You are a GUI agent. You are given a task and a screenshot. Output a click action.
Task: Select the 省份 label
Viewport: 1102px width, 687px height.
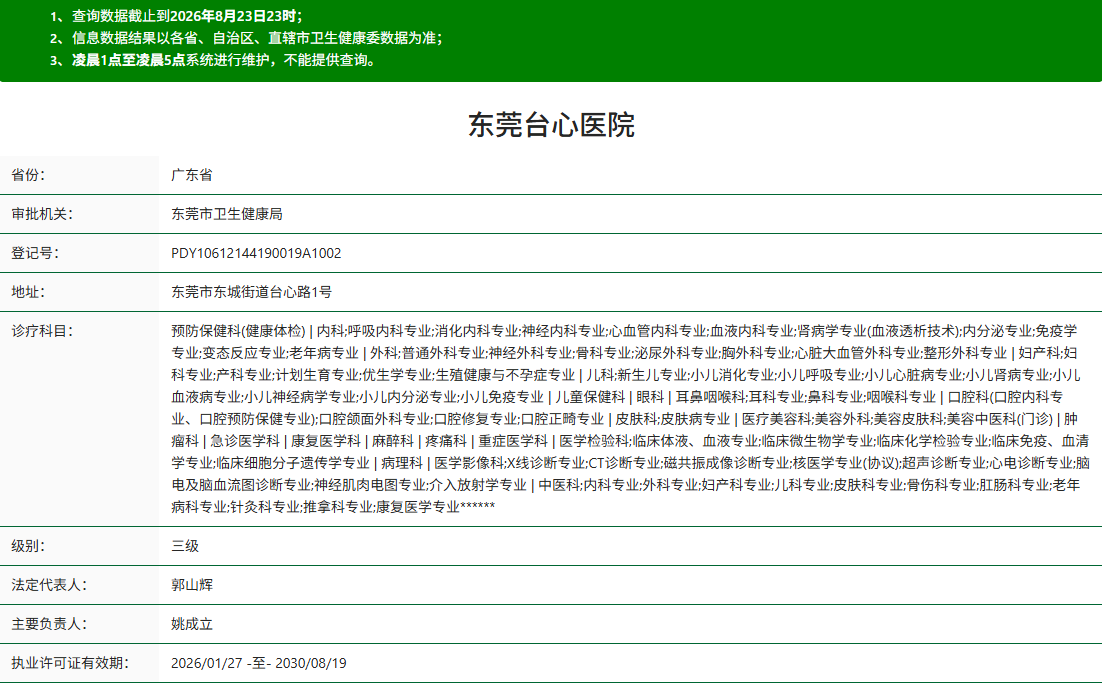point(27,175)
